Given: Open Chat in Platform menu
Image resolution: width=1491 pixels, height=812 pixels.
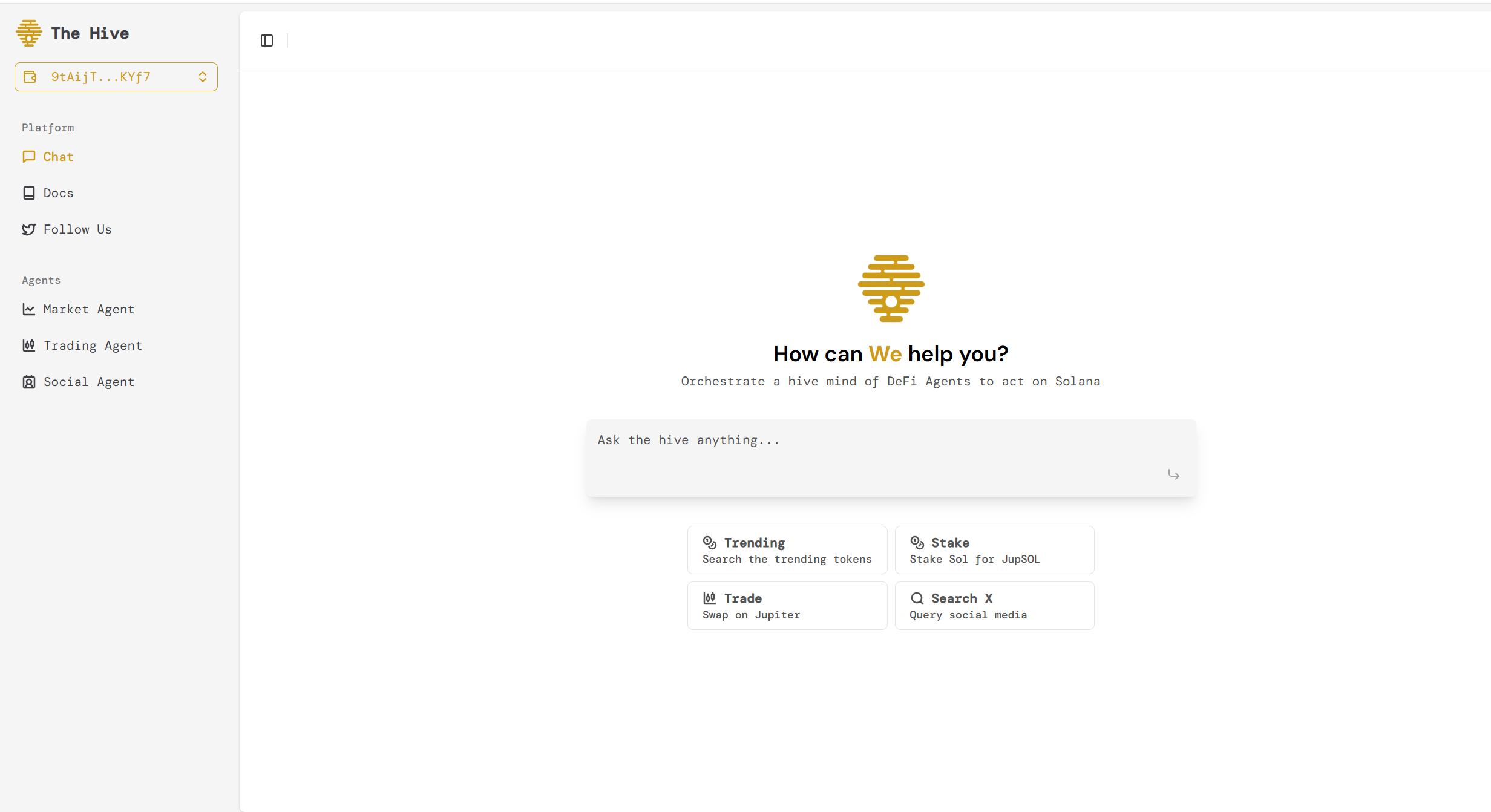Looking at the screenshot, I should coord(57,157).
